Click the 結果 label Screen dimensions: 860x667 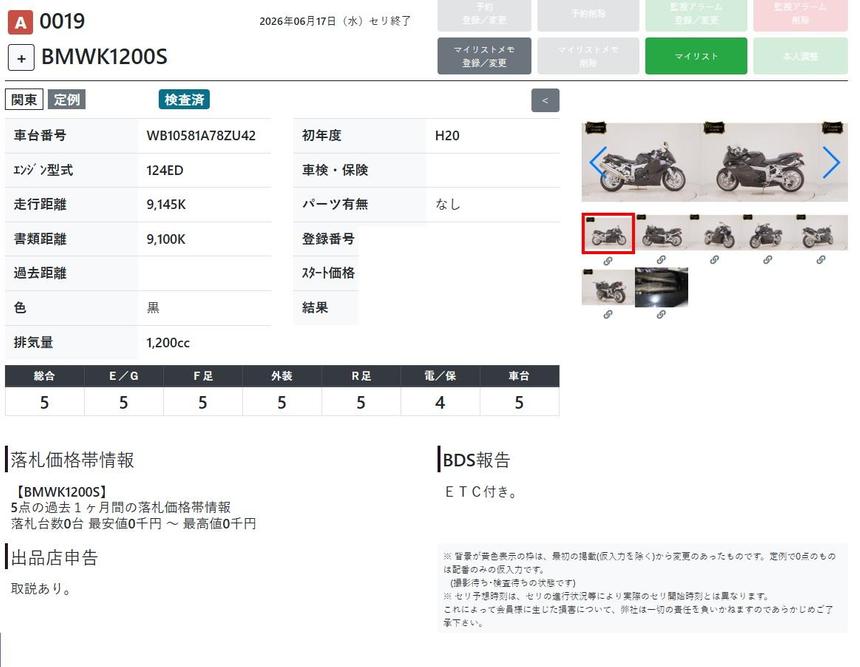(315, 308)
